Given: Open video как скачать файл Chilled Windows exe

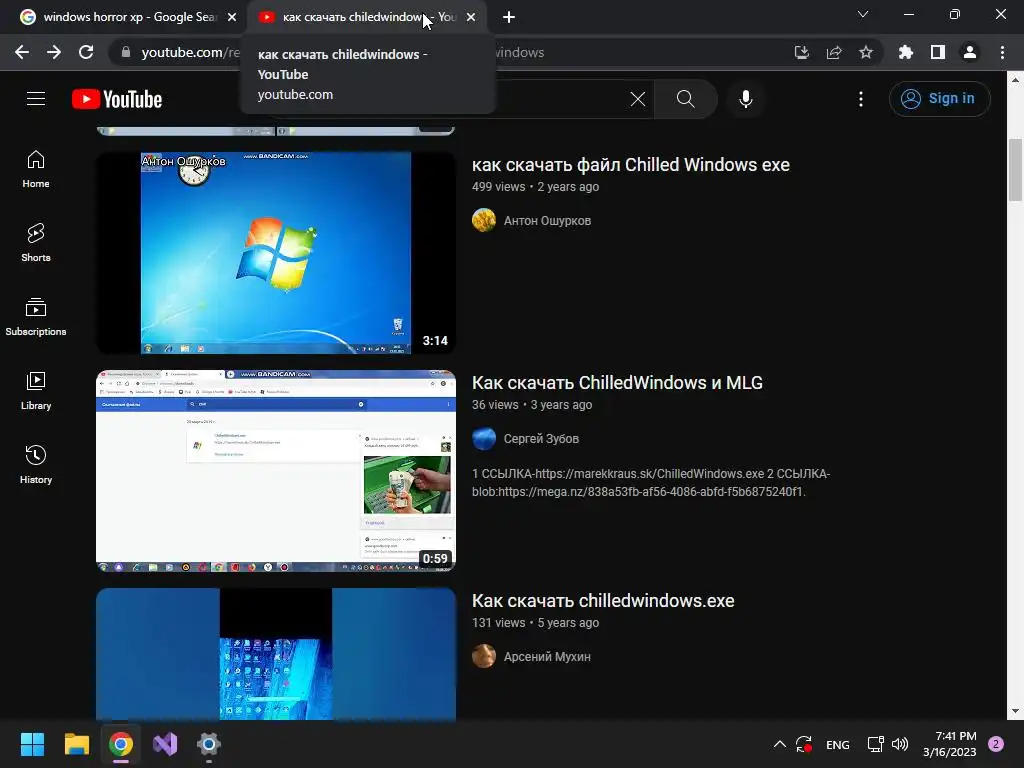Looking at the screenshot, I should coord(631,165).
